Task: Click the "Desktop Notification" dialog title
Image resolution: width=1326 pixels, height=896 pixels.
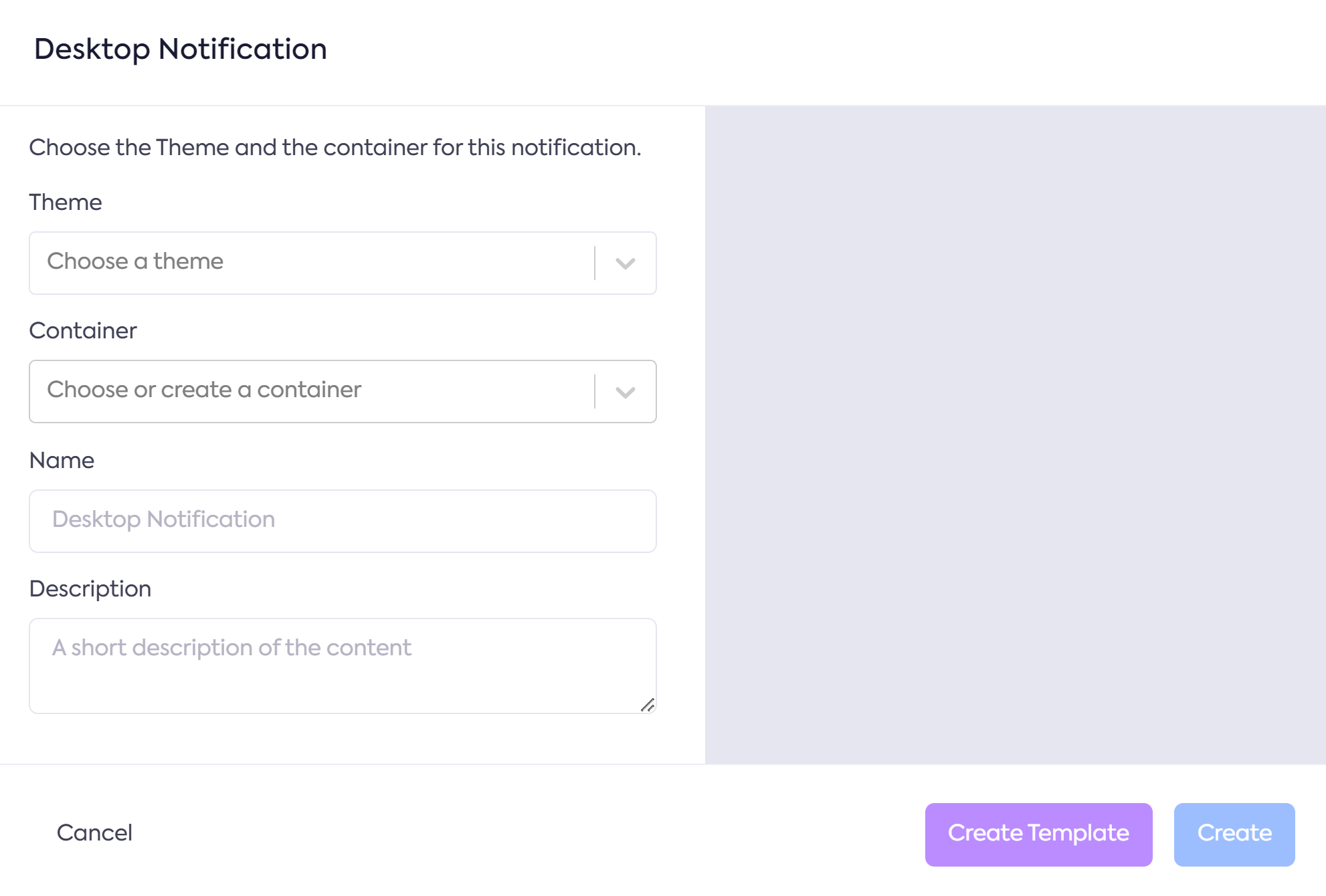Action: pyautogui.click(x=181, y=49)
